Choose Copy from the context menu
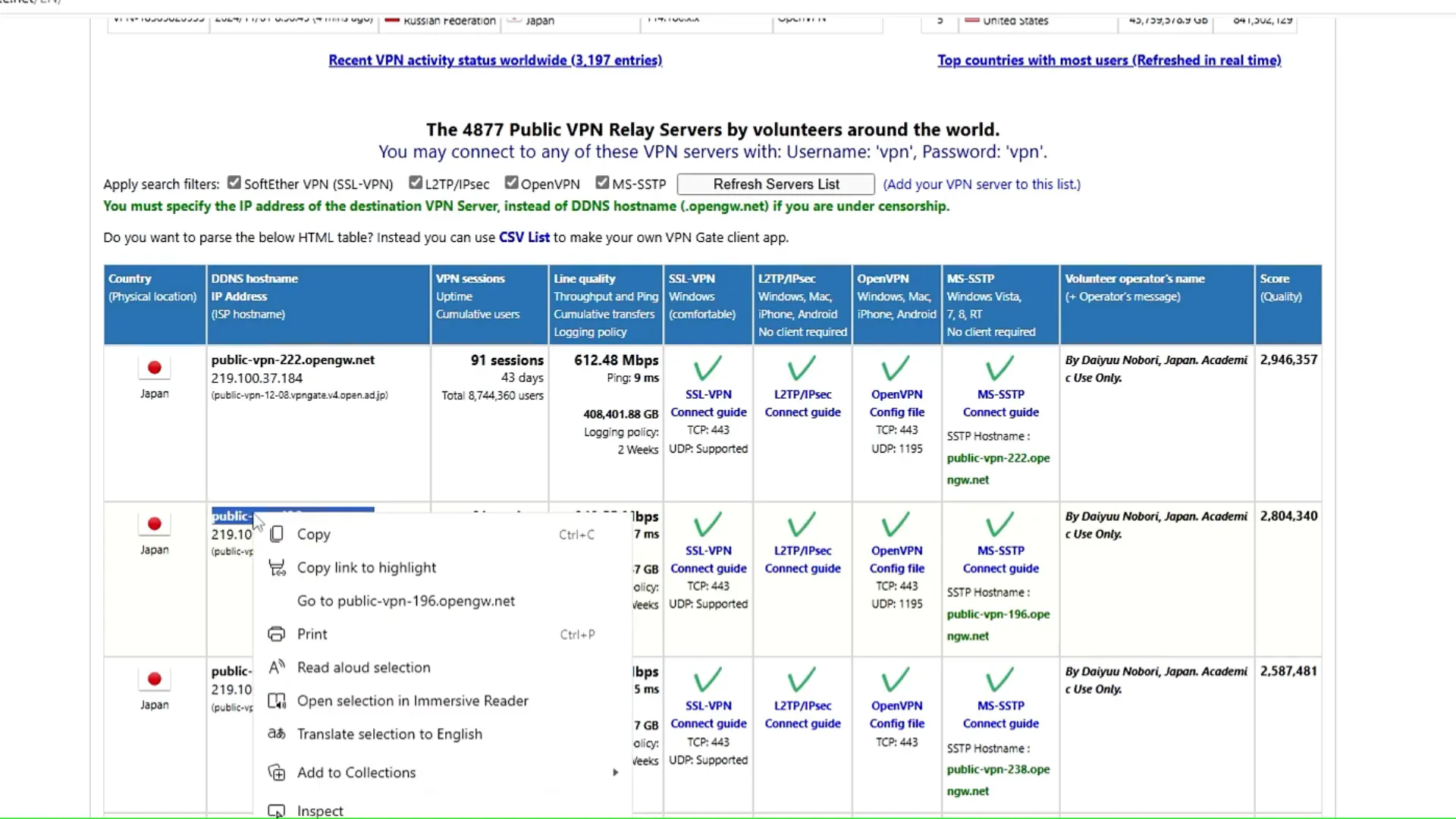This screenshot has height=819, width=1456. point(443,535)
